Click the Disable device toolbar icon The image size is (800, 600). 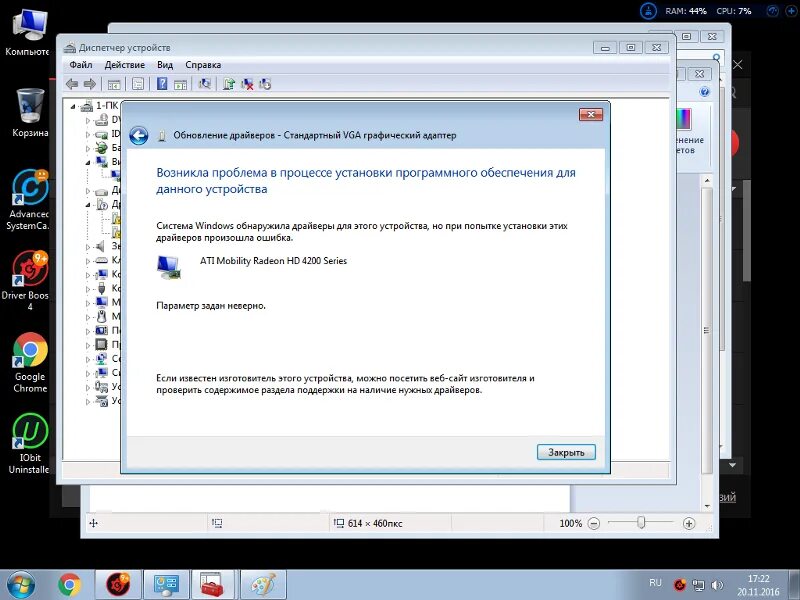(x=265, y=84)
